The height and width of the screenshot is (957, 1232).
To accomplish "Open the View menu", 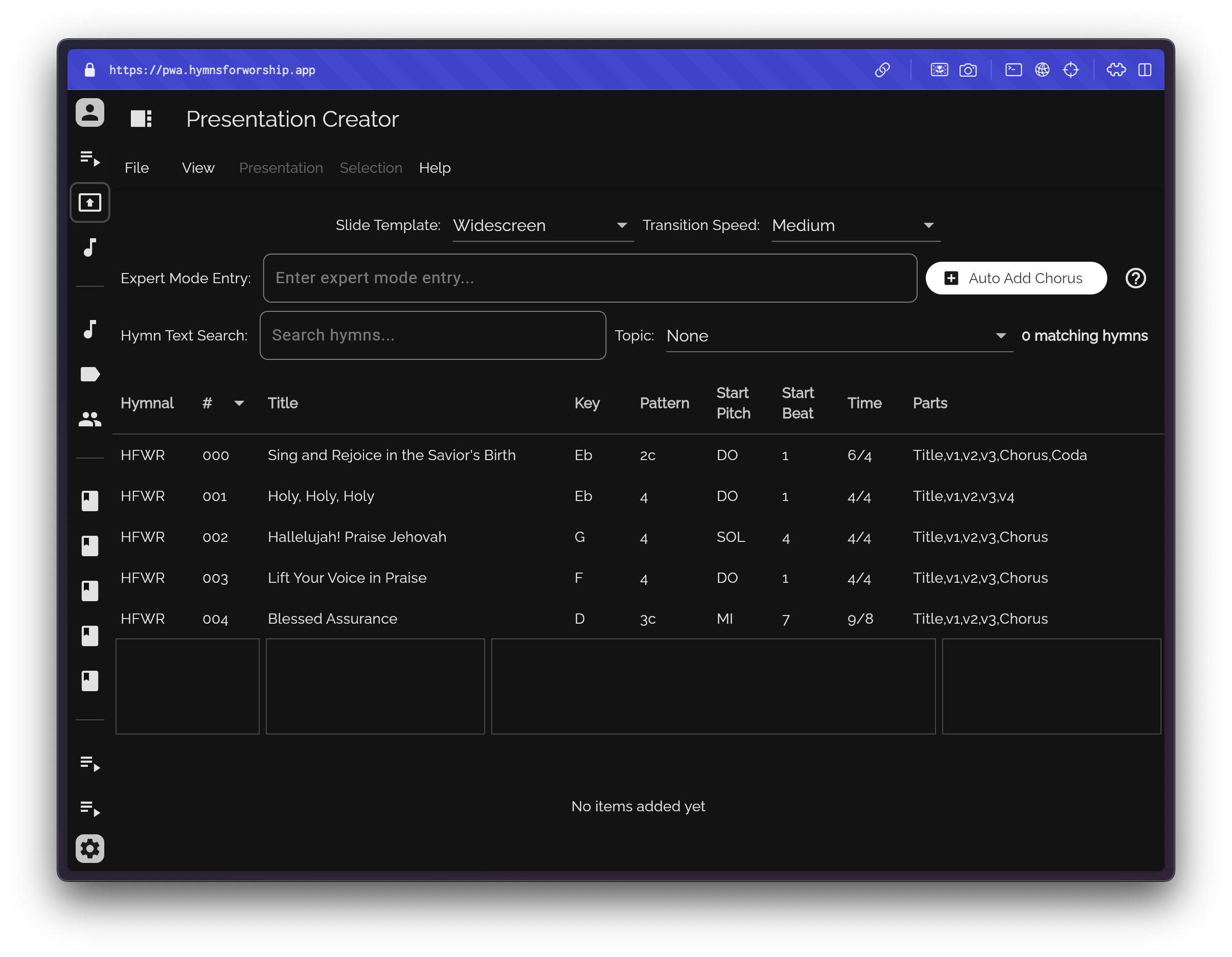I will pyautogui.click(x=198, y=168).
